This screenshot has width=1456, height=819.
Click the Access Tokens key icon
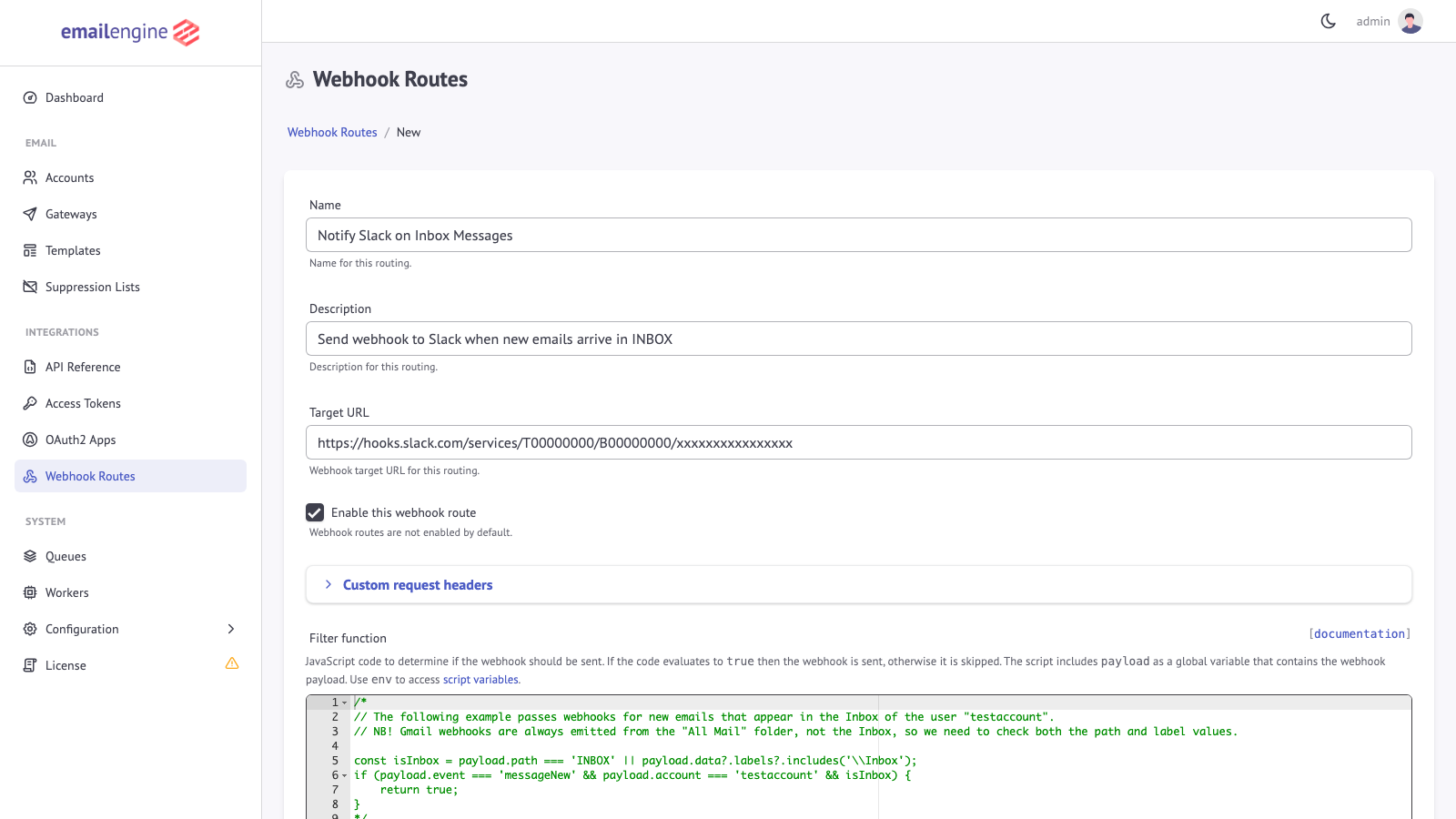coord(30,403)
